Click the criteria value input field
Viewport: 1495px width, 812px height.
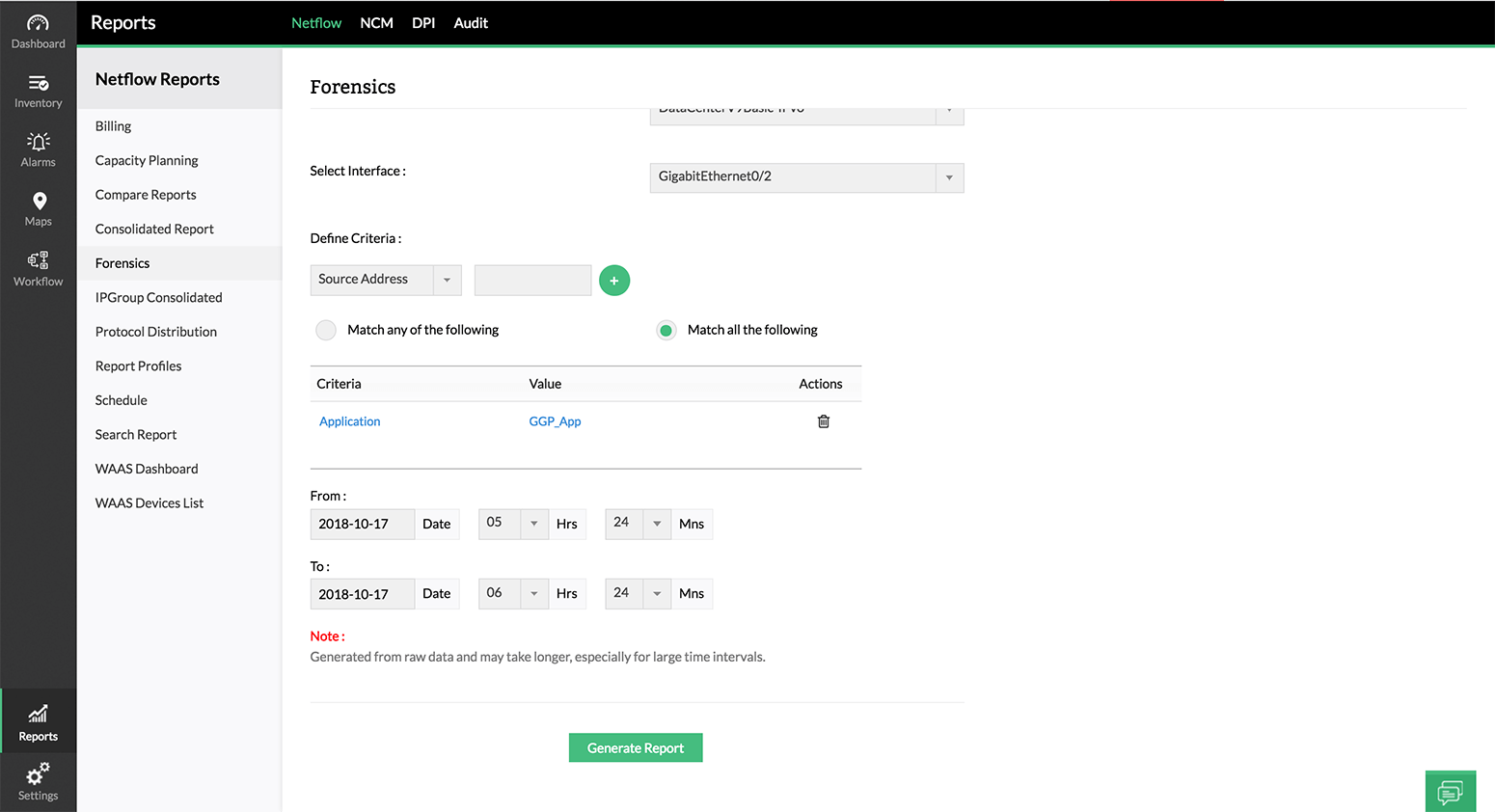[x=532, y=280]
